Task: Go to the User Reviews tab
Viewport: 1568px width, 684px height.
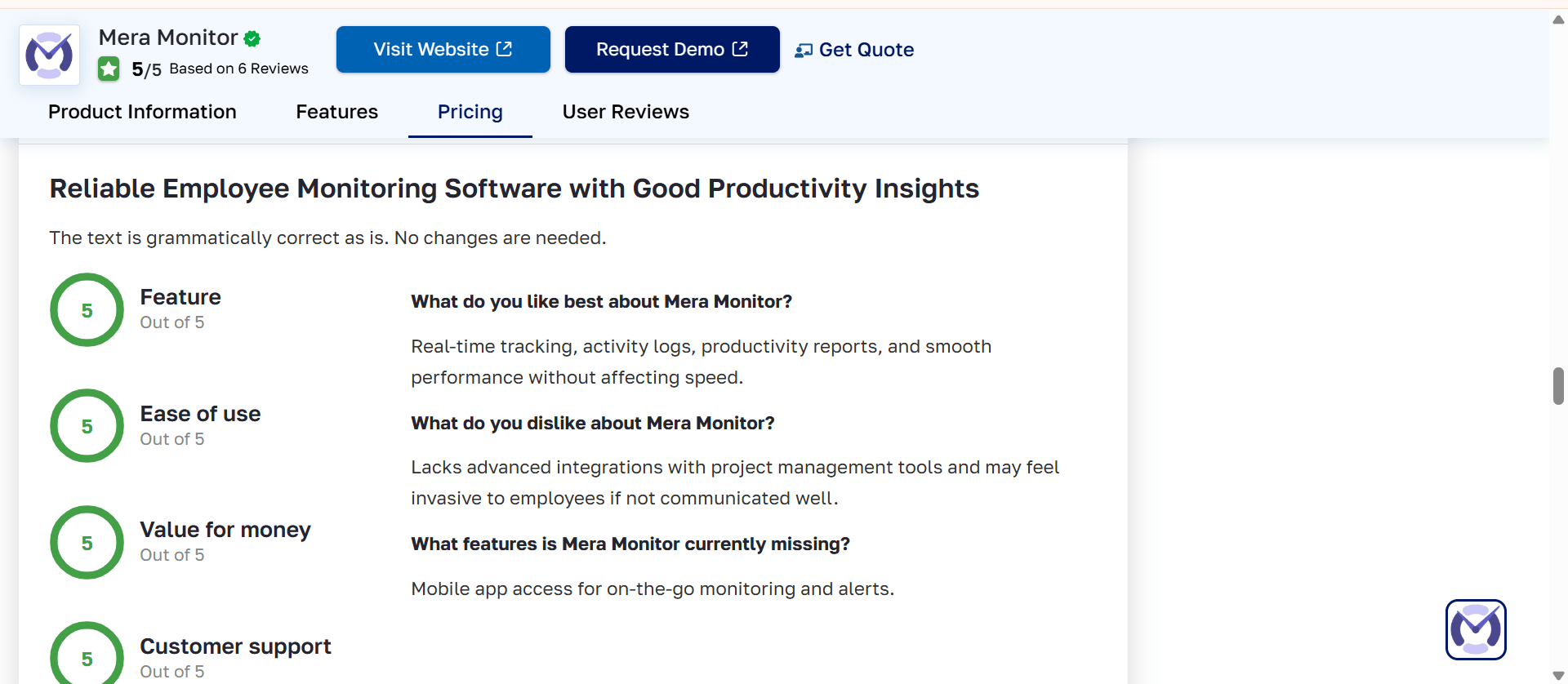Action: (x=626, y=112)
